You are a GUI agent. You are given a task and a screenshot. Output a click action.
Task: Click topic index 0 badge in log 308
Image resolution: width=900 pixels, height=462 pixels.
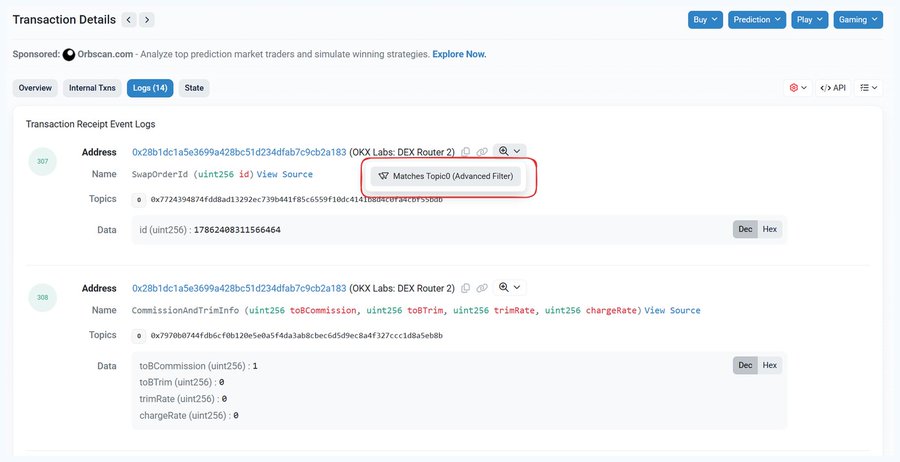138,336
